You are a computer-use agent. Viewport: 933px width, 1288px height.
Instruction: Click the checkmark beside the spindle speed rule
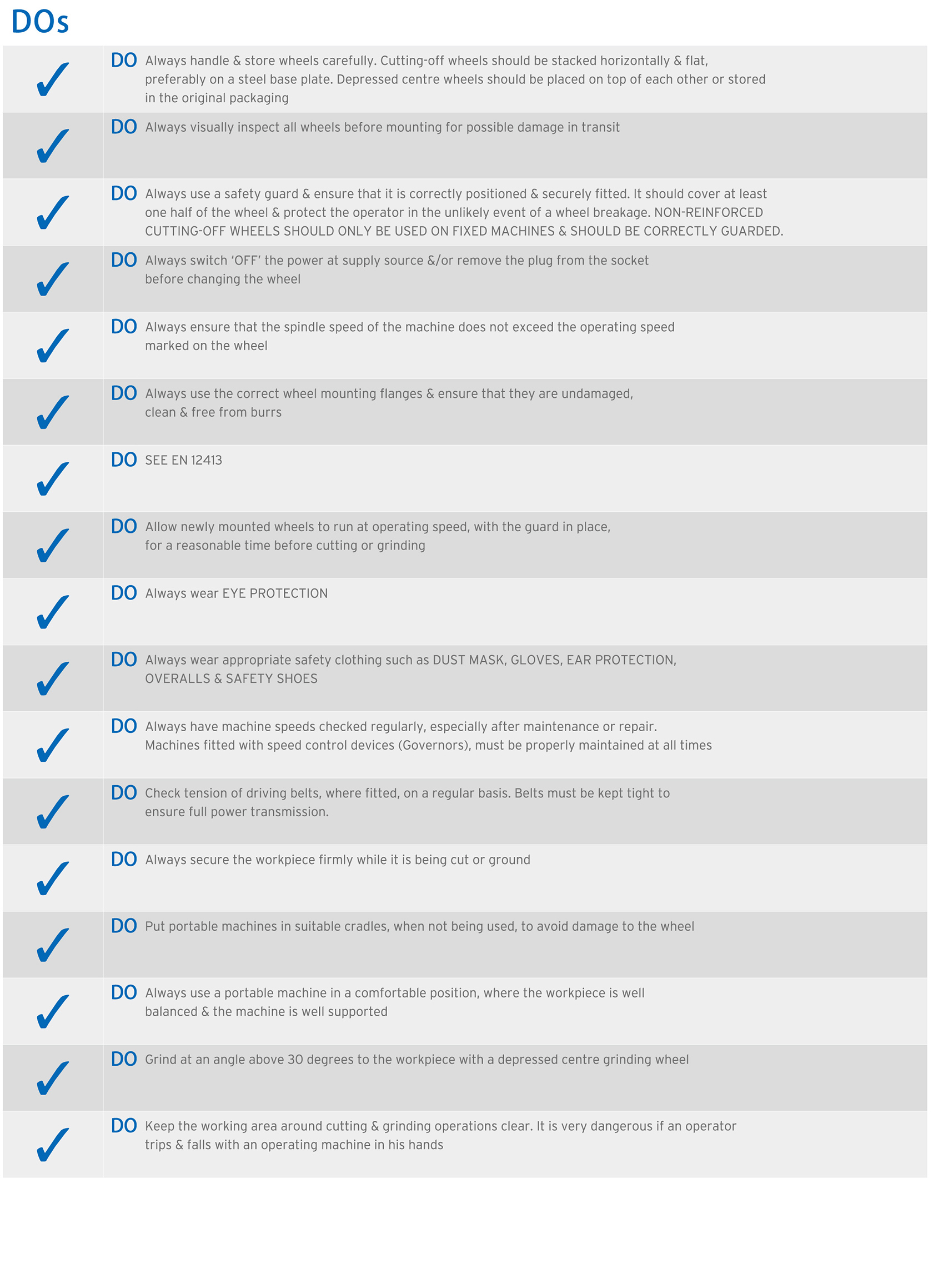tap(53, 346)
